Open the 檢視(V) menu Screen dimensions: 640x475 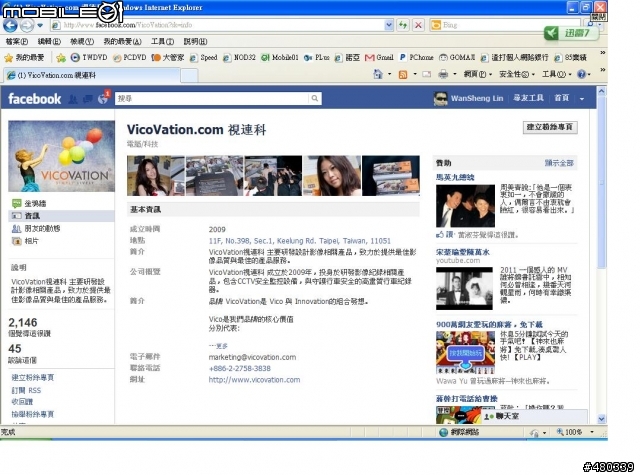click(x=82, y=41)
